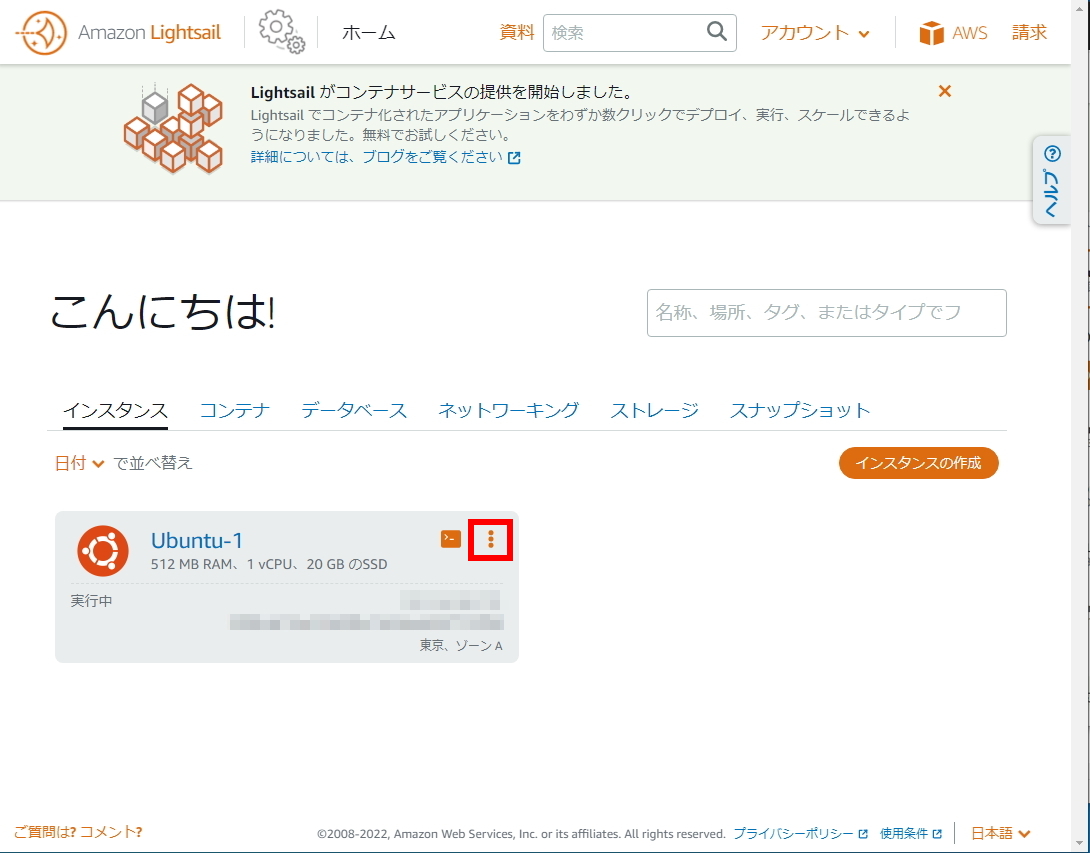Viewport: 1090px width, 853px height.
Task: Click 東京、ゾーン A location text
Action: click(x=461, y=646)
